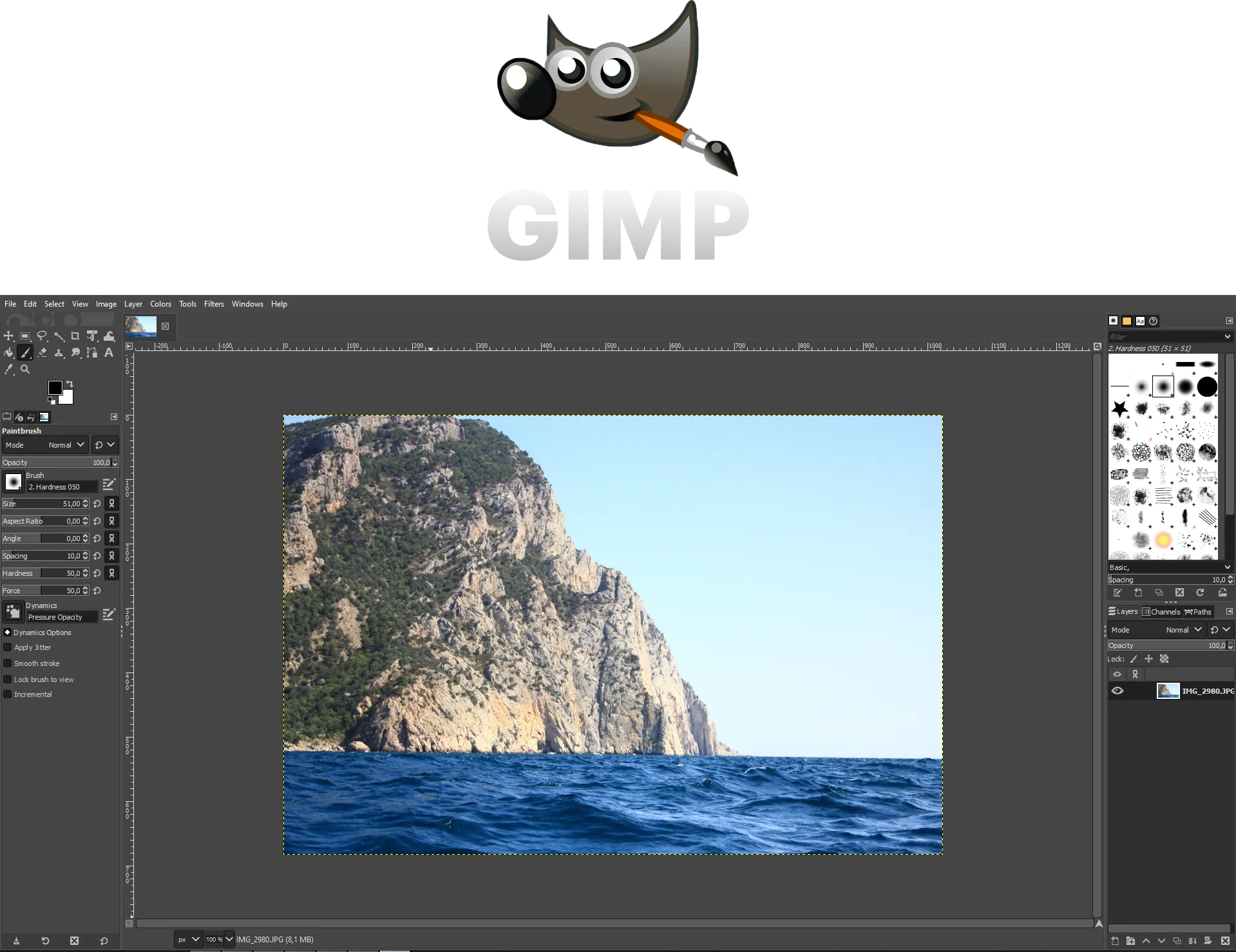Duplicate the layer from Layers panel bottom
Screen dimensions: 1236x952
tap(1177, 940)
